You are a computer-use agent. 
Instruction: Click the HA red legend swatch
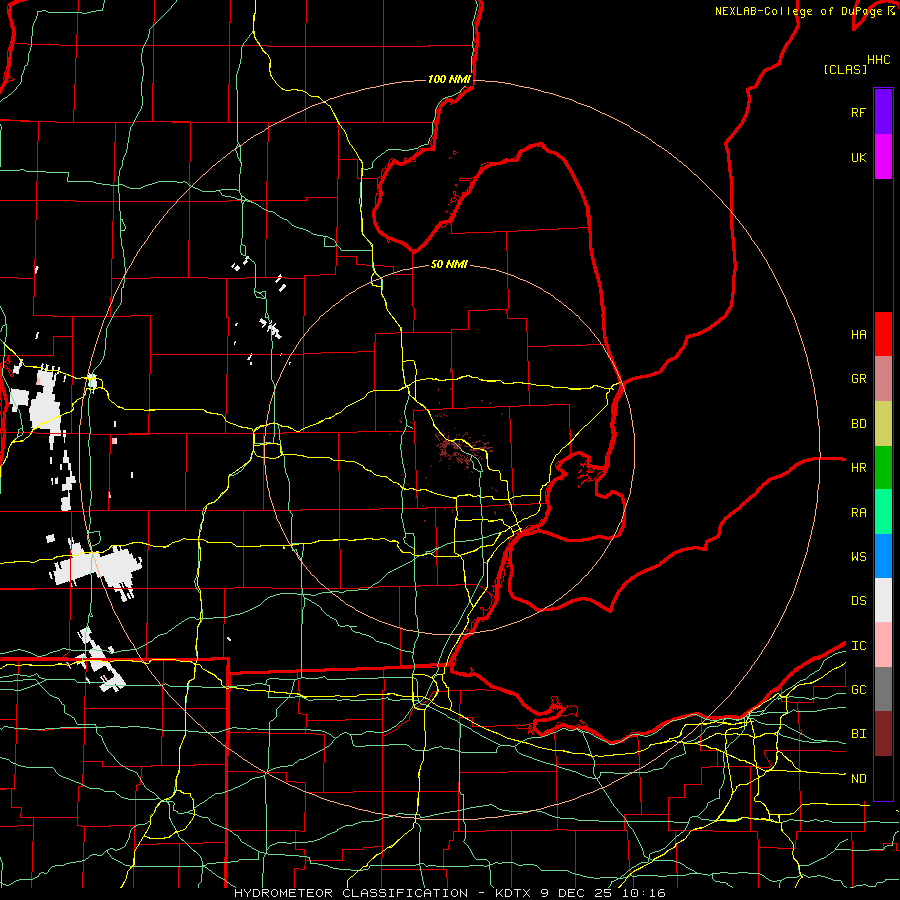click(883, 334)
